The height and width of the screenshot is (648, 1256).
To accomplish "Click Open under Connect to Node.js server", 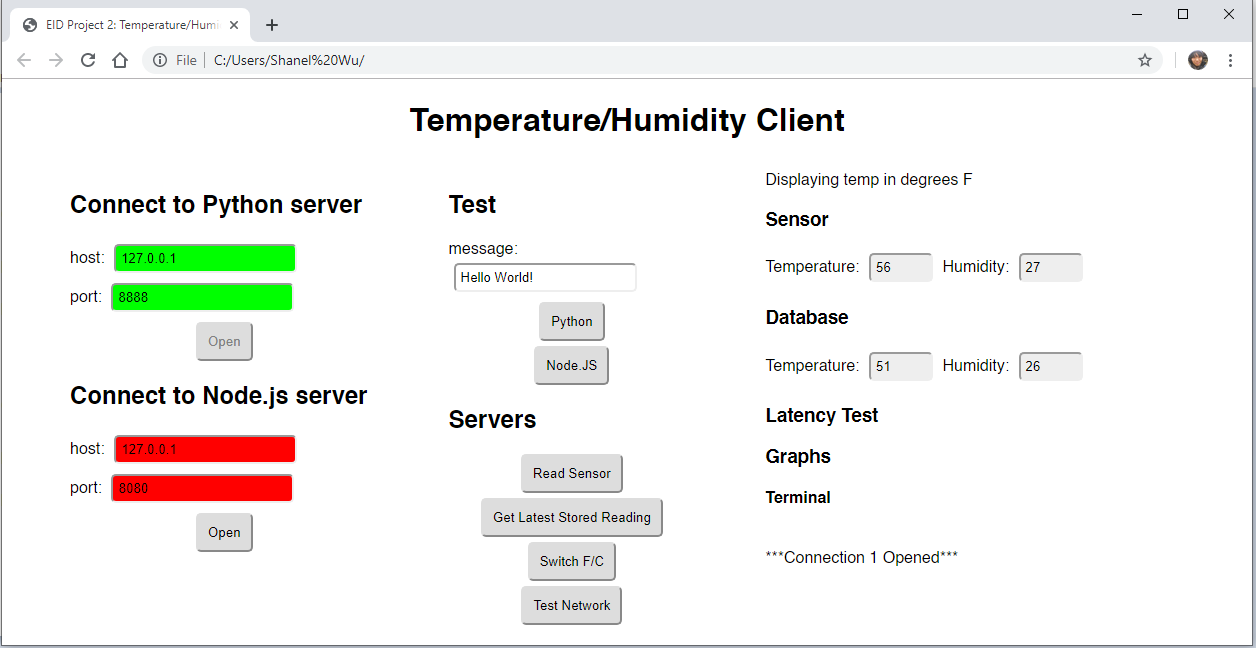I will click(224, 532).
